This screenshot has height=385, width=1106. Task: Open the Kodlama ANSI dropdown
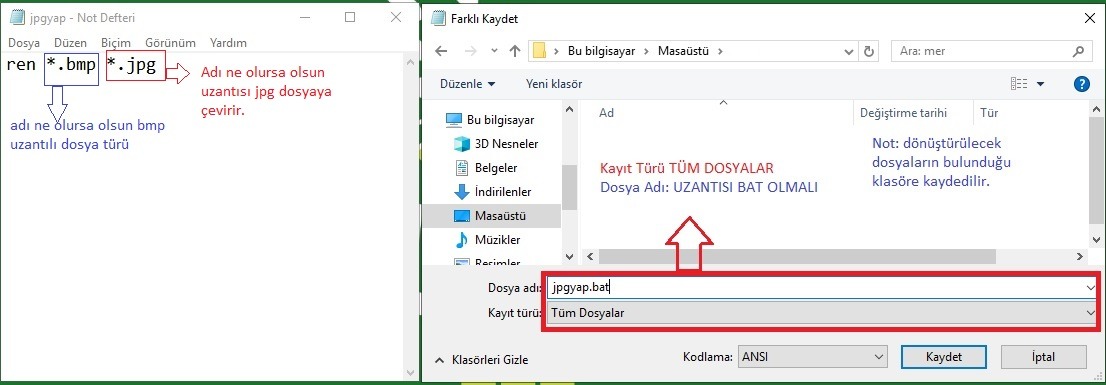812,357
